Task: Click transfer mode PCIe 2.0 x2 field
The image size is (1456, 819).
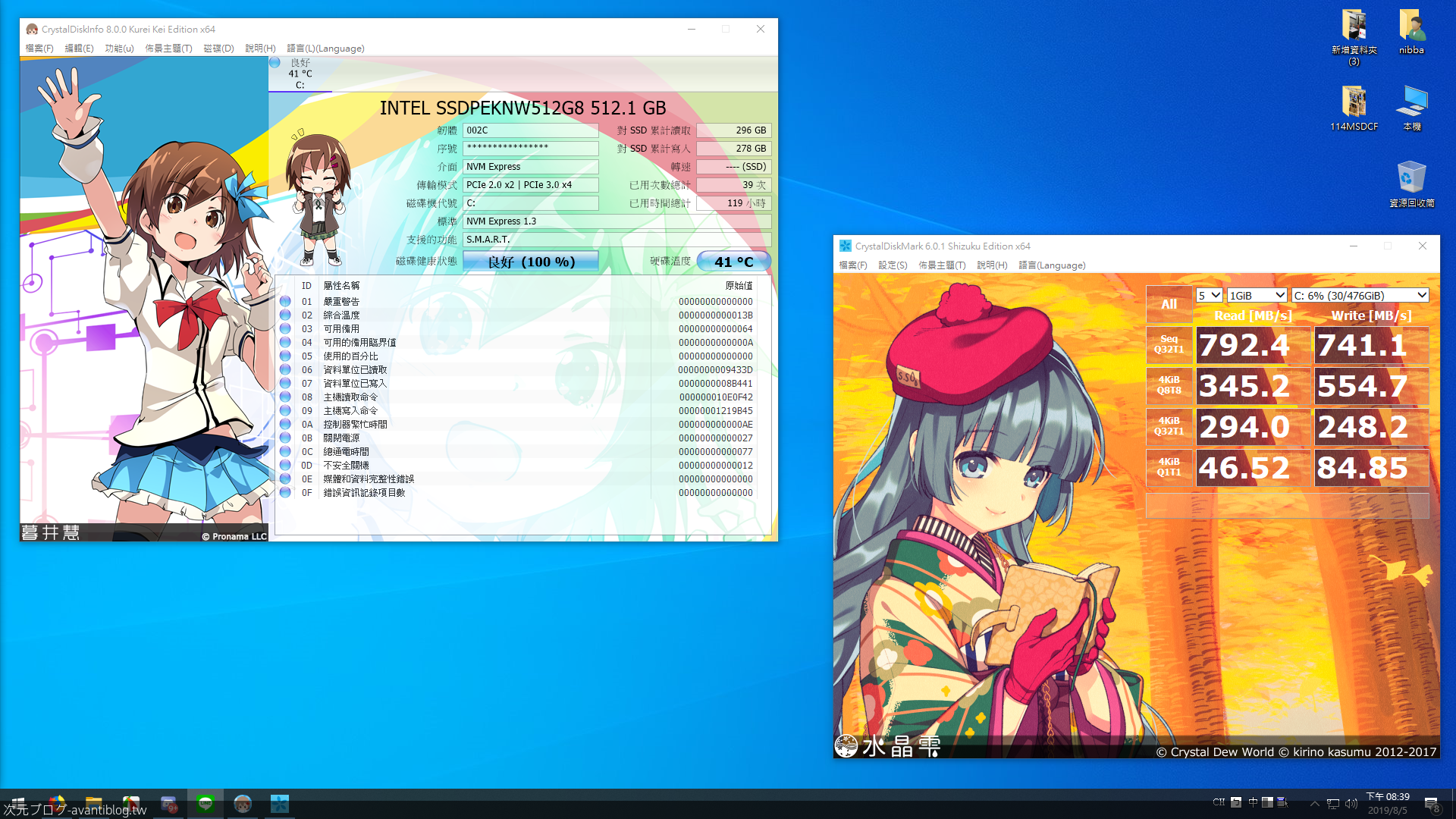Action: (x=531, y=185)
